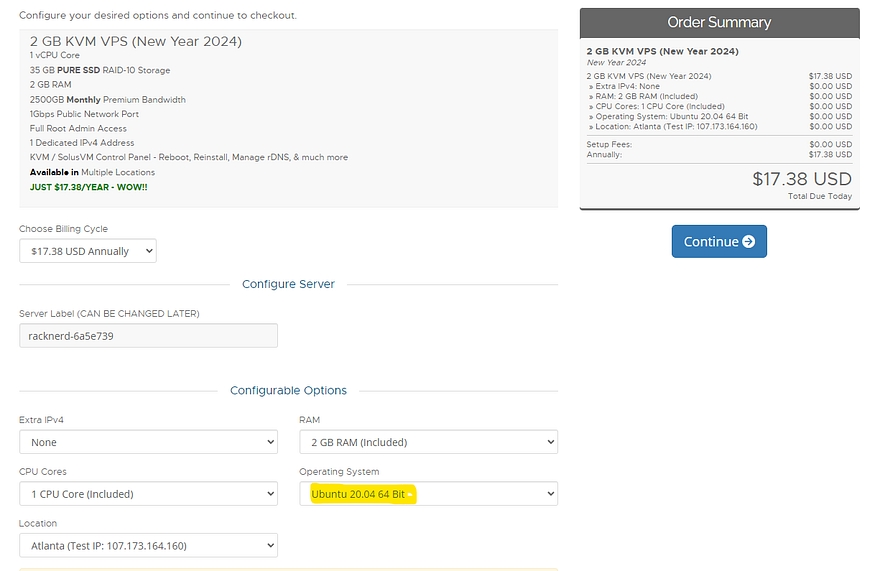This screenshot has height=571, width=875.
Task: Click the Operating System line in Order Summary
Action: (672, 117)
